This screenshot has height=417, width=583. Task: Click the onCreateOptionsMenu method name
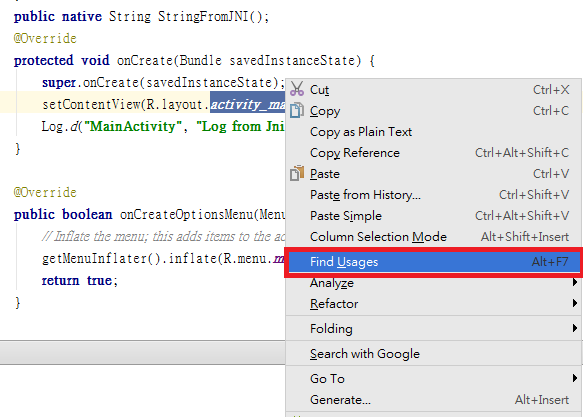coord(186,214)
